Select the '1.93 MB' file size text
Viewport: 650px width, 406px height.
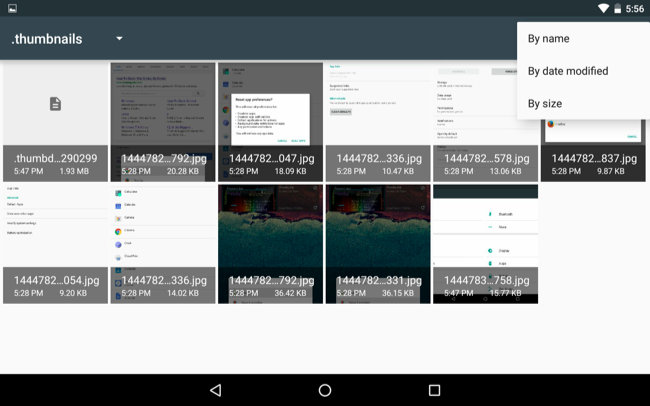coord(74,171)
